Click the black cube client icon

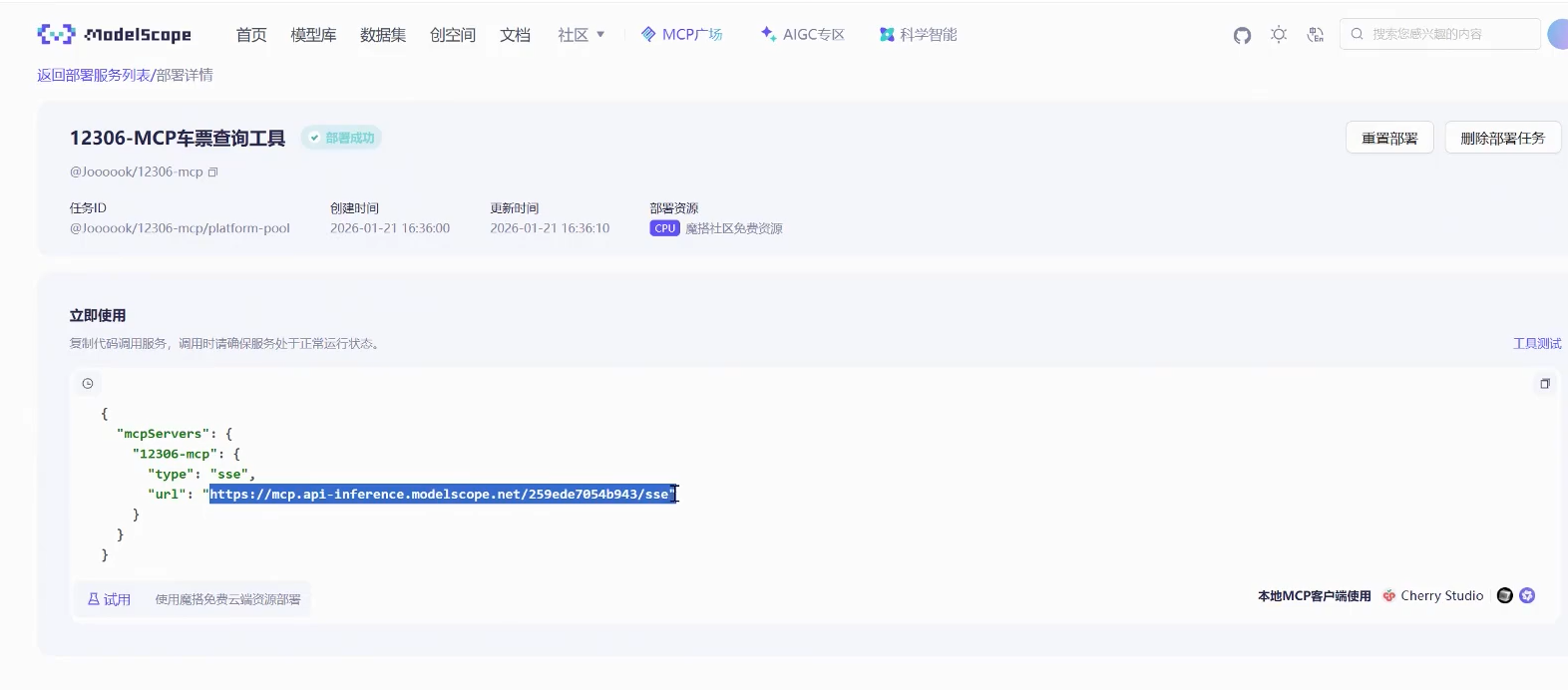coord(1505,595)
